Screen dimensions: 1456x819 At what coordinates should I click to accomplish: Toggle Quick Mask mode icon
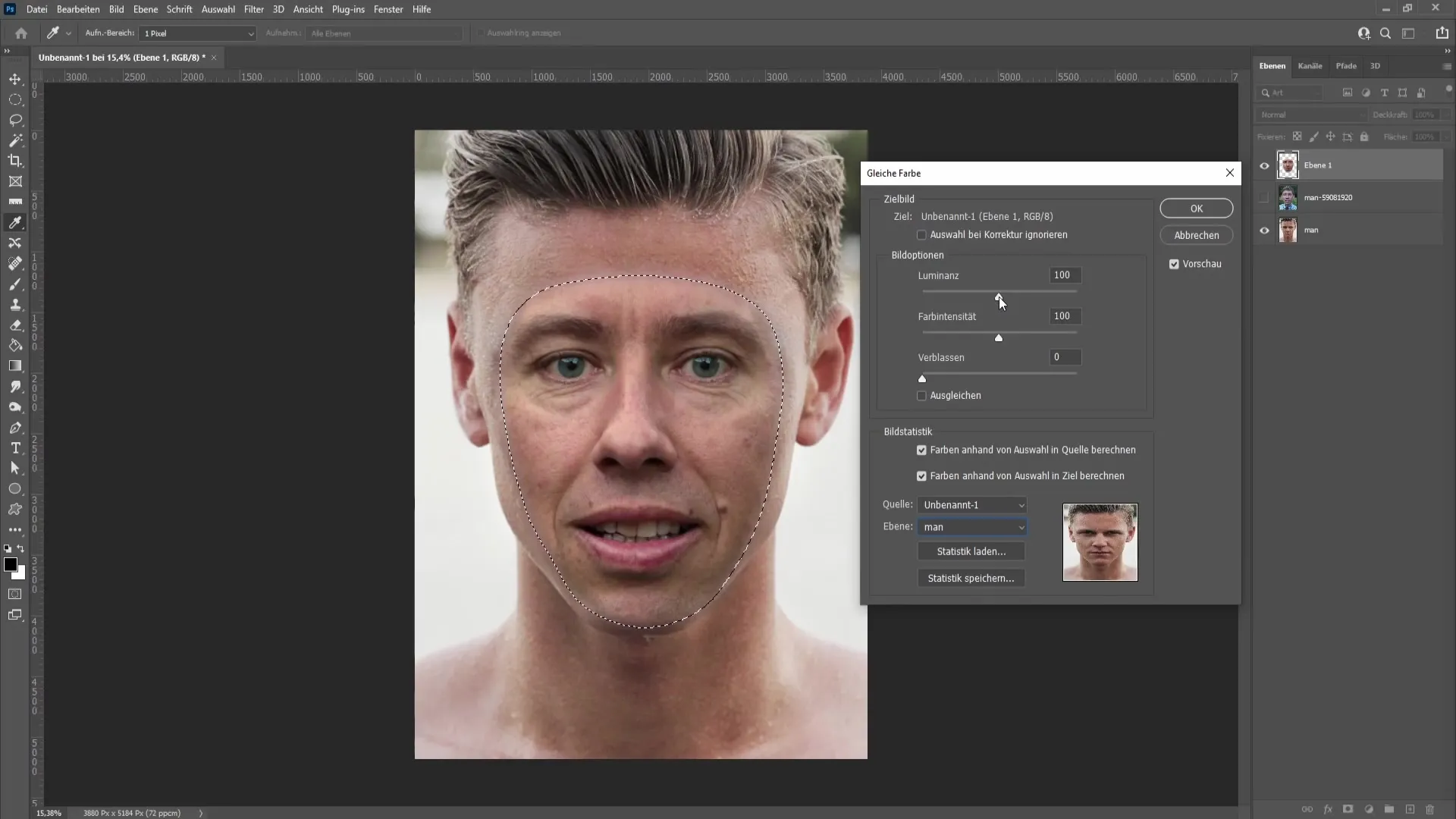(x=15, y=594)
